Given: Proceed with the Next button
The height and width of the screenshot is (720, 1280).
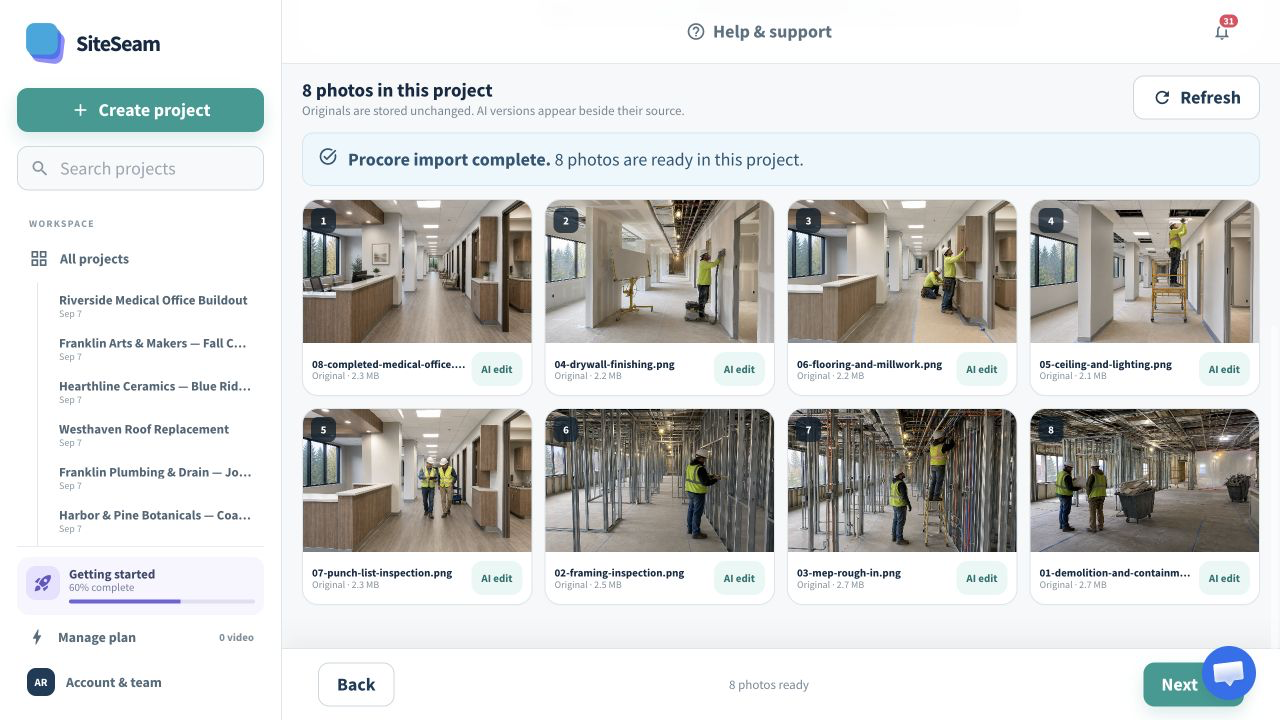Looking at the screenshot, I should coord(1179,684).
